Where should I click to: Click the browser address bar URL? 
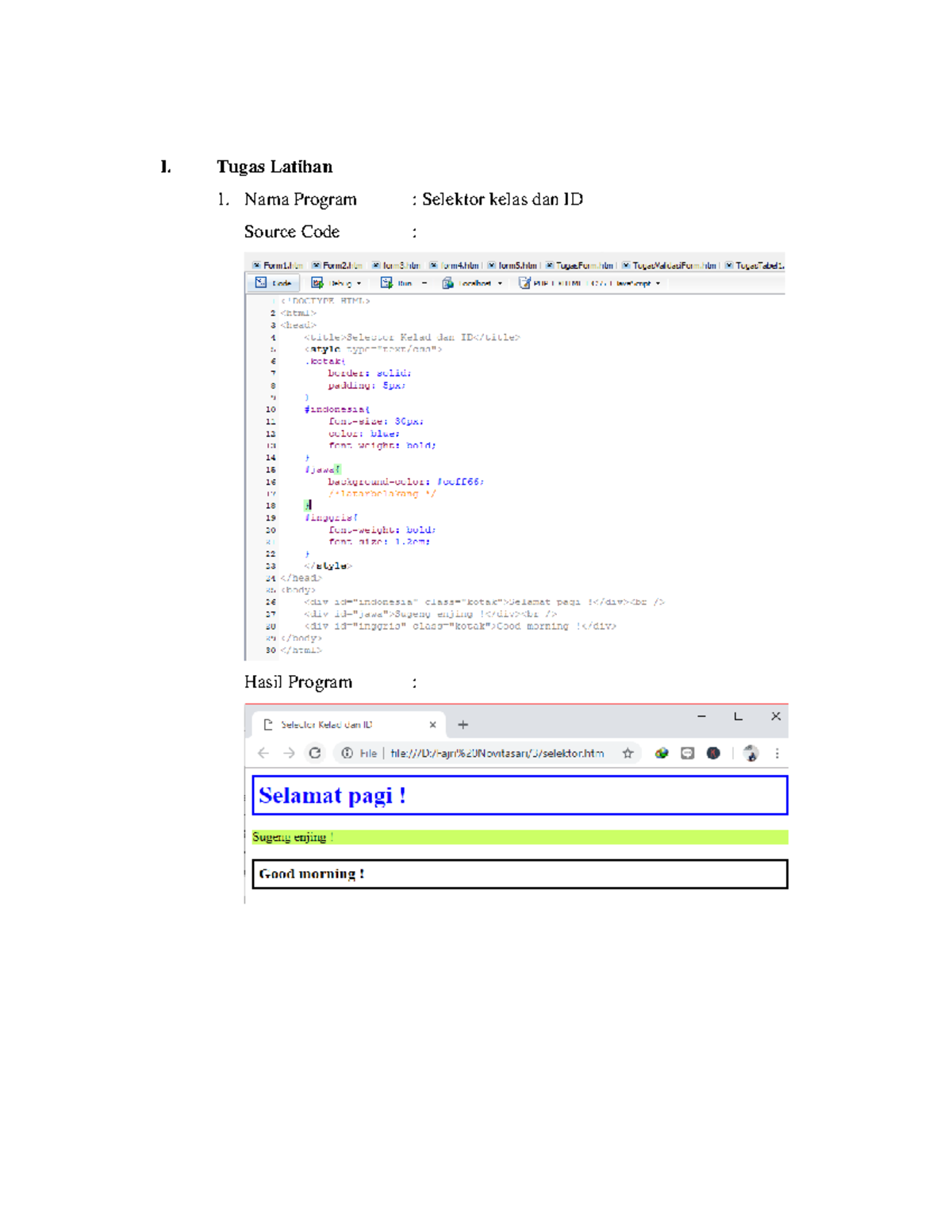point(497,753)
